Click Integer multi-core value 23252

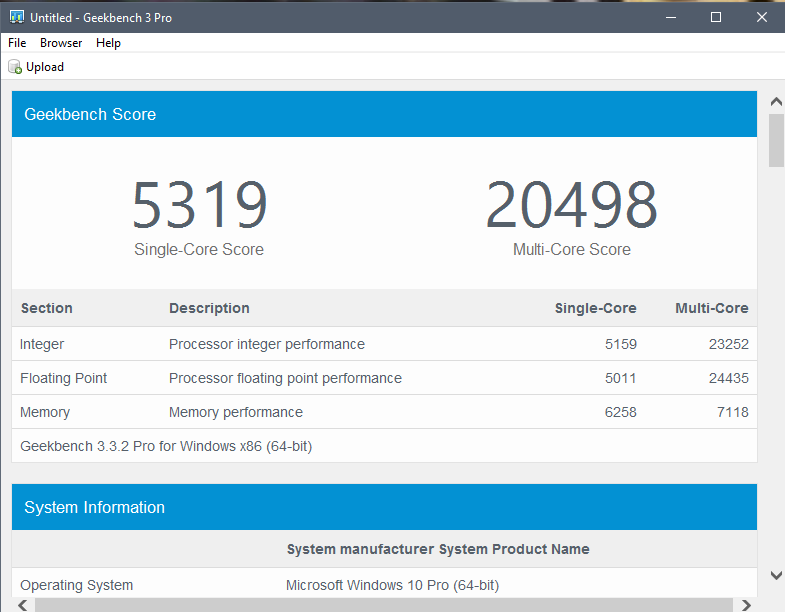point(728,344)
